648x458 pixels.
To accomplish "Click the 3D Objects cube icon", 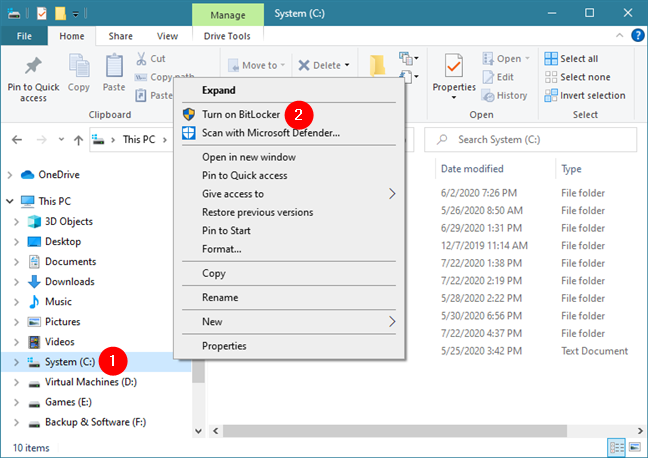I will [34, 222].
